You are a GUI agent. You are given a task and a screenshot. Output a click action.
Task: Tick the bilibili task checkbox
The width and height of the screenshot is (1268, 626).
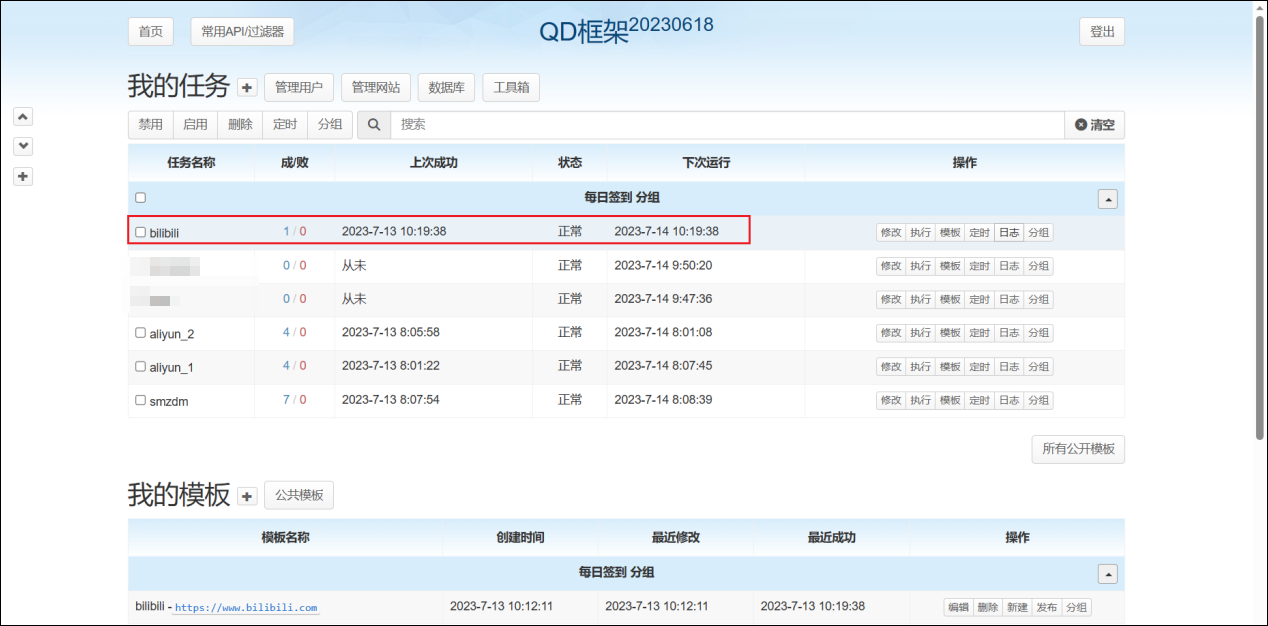coord(140,232)
